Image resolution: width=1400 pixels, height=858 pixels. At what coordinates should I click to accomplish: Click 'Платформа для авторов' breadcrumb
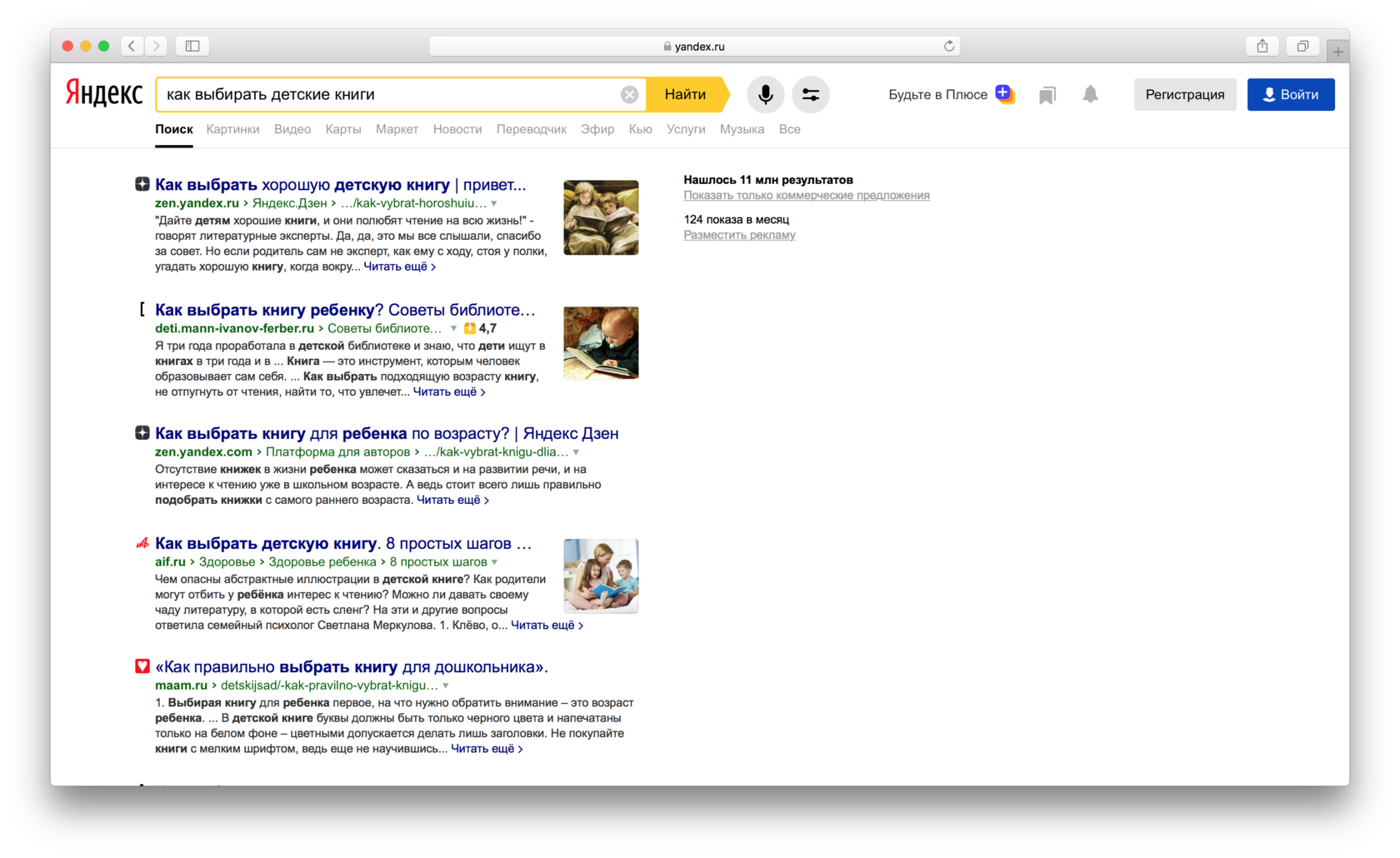click(x=337, y=452)
